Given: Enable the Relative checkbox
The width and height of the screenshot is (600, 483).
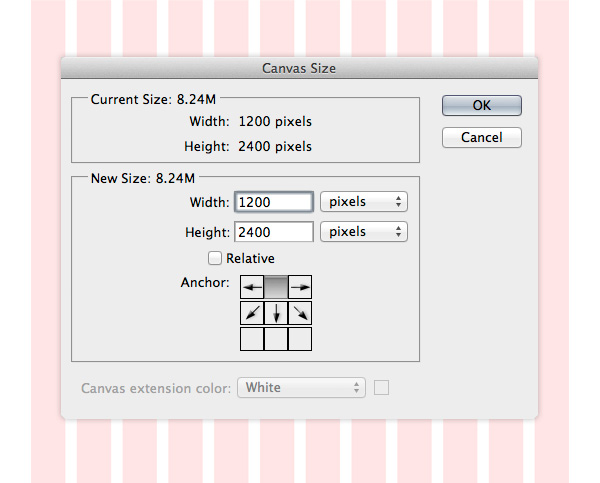Looking at the screenshot, I should pos(215,259).
